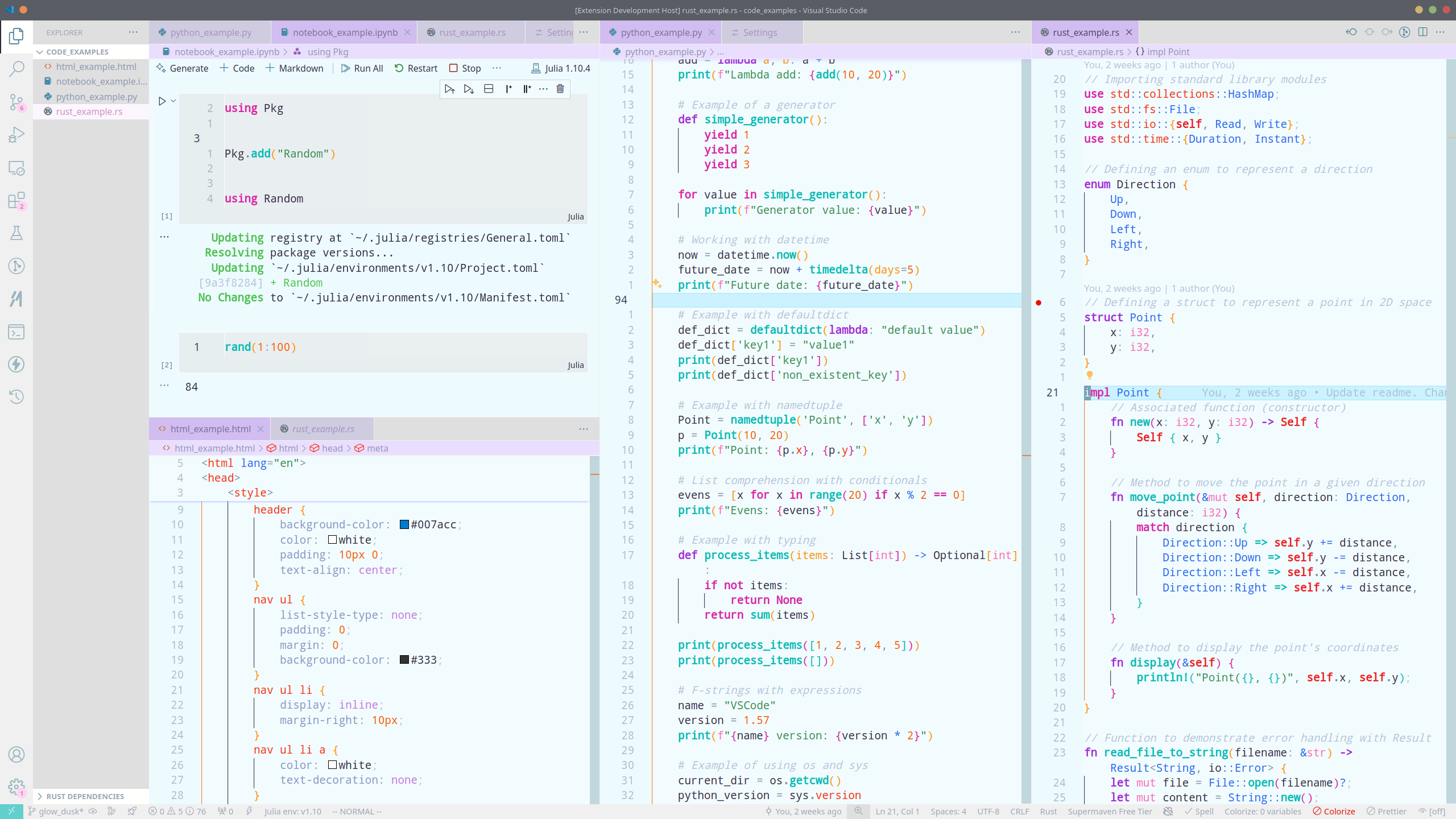Viewport: 1456px width, 819px height.
Task: Open the Accounts icon in activity bar
Action: [x=16, y=755]
